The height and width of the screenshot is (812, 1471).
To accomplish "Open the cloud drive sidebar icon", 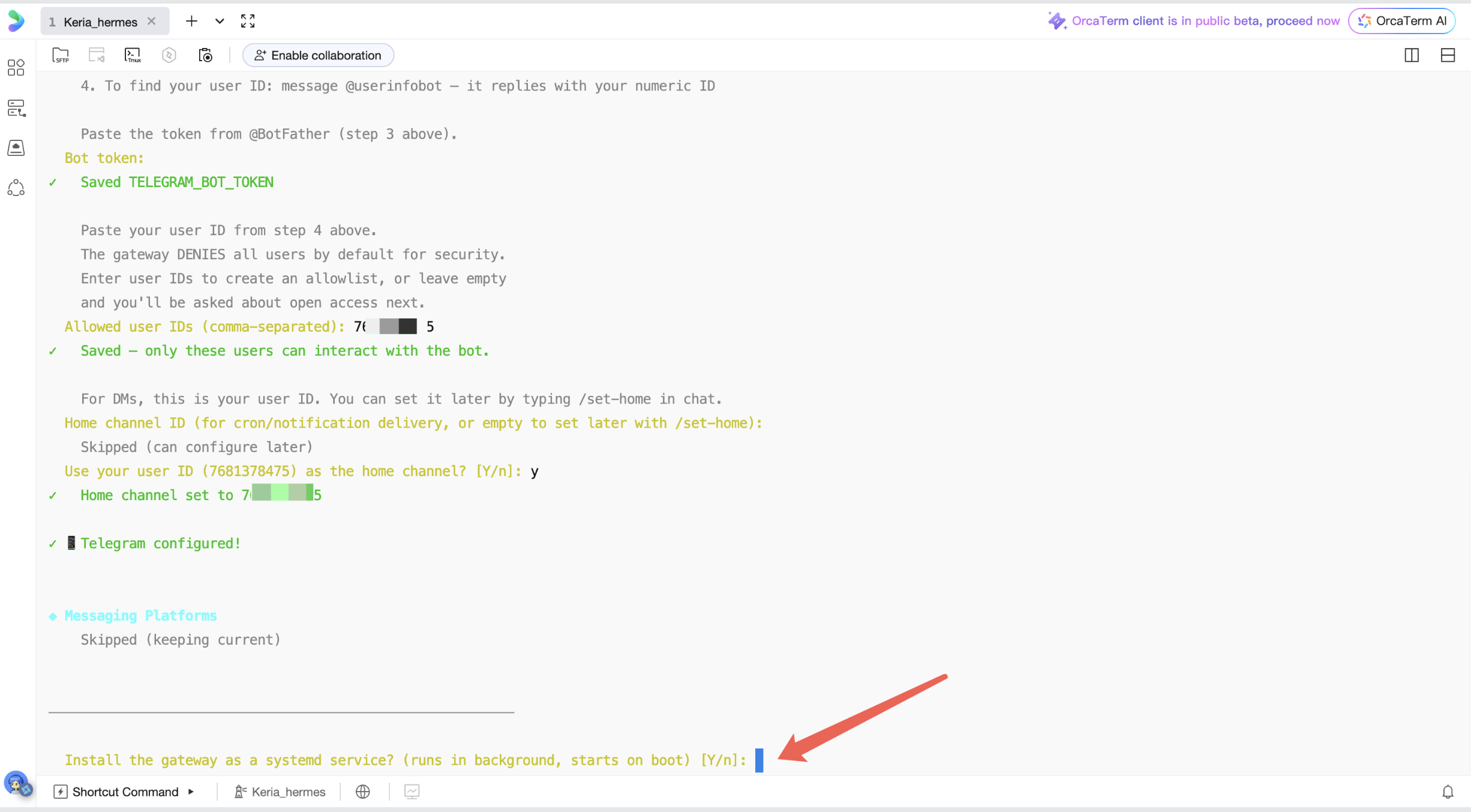I will coord(16,148).
